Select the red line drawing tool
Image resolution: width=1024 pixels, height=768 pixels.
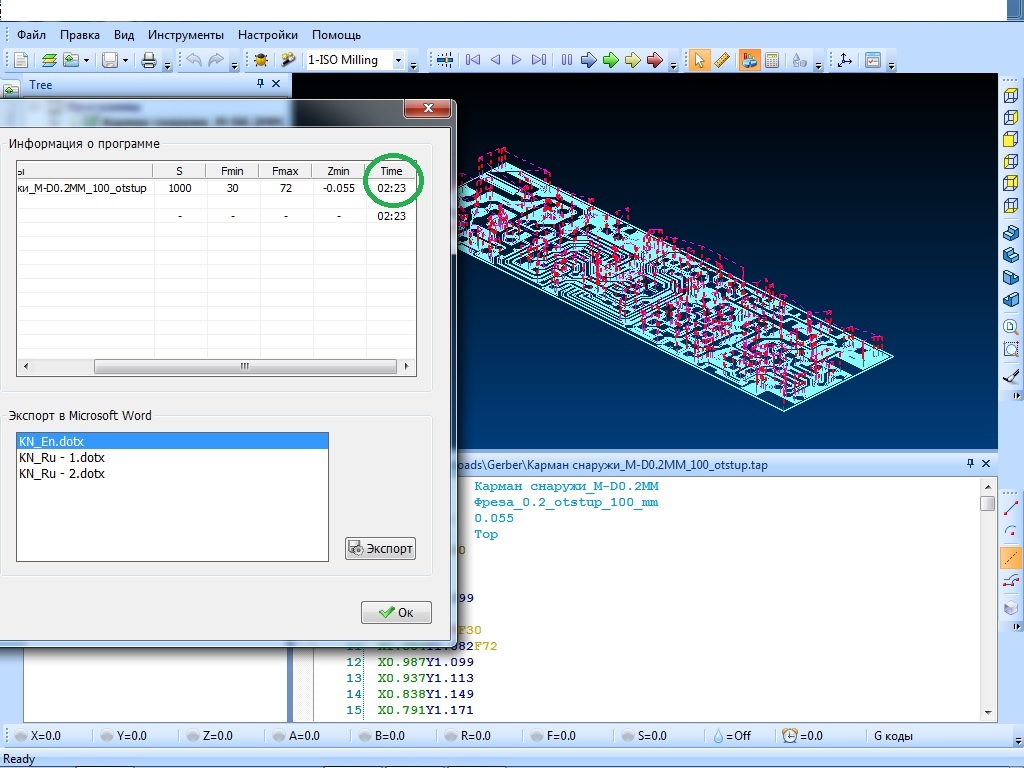[1010, 507]
